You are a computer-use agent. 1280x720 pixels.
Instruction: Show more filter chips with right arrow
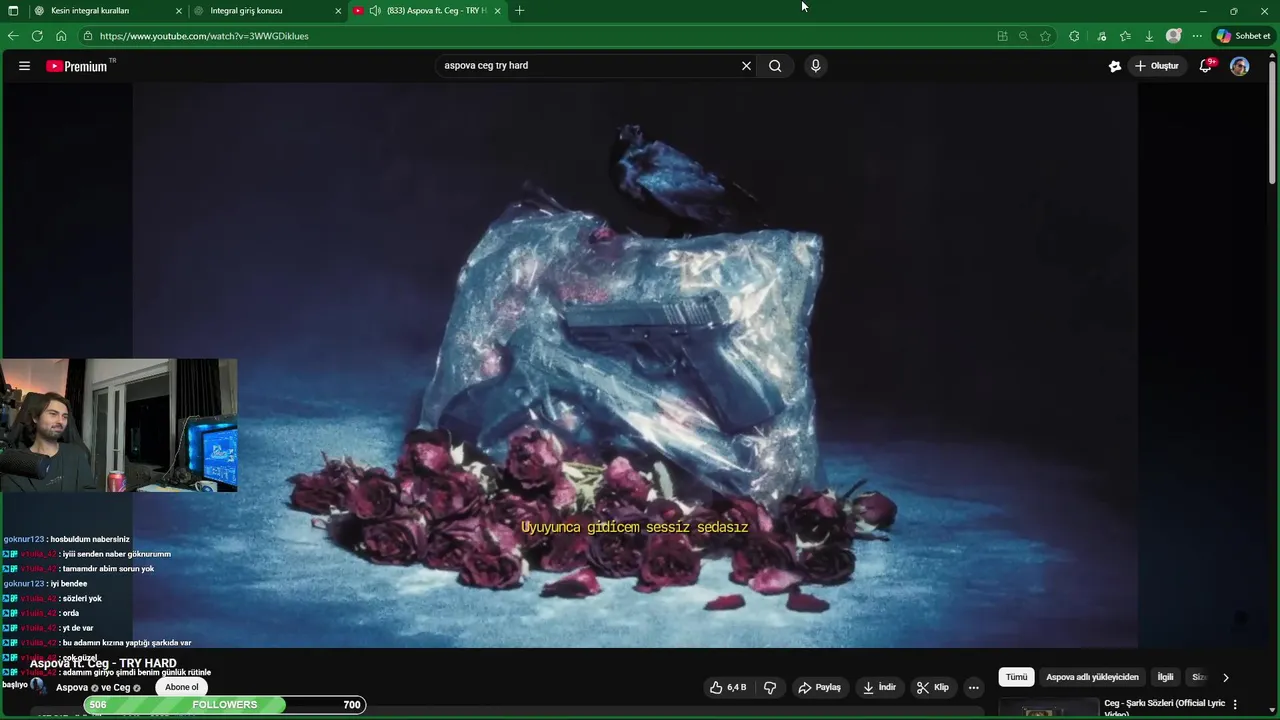coord(1226,677)
